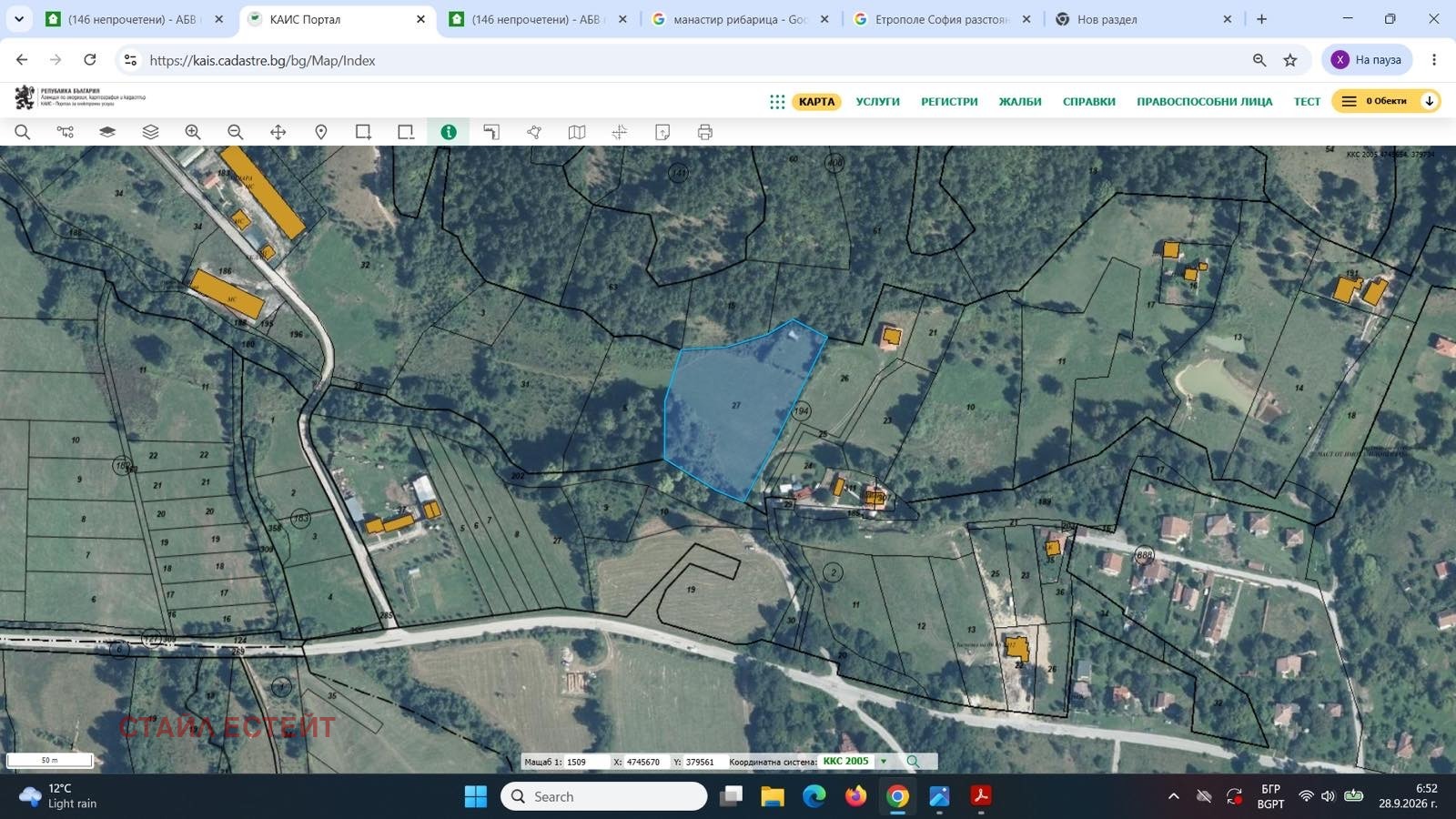Switch to Етрополе София разстояние tab
This screenshot has width=1456, height=819.
tap(941, 19)
